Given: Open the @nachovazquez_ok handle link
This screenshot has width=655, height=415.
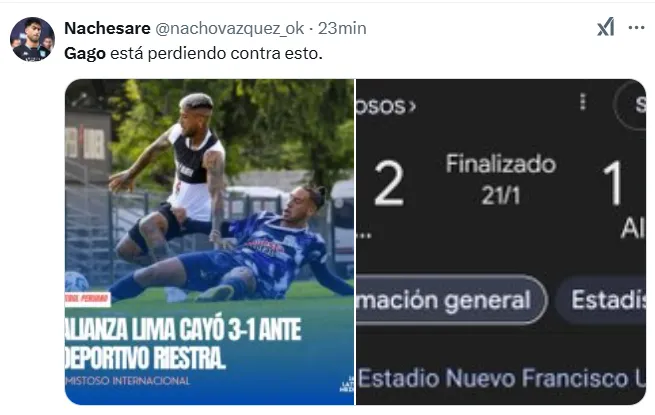Looking at the screenshot, I should [230, 28].
